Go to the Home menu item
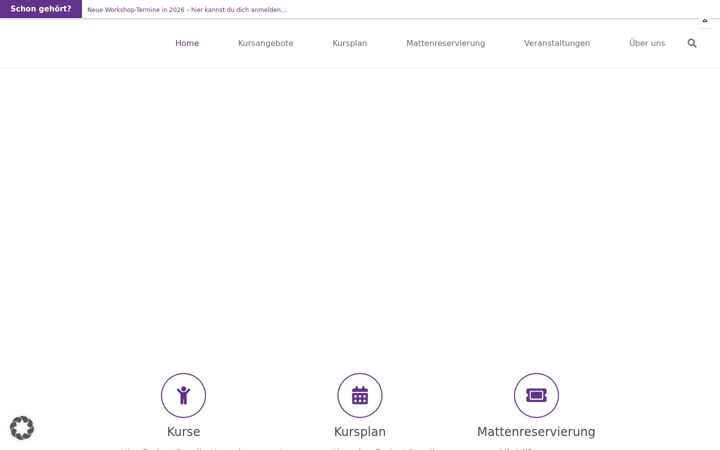 187,43
